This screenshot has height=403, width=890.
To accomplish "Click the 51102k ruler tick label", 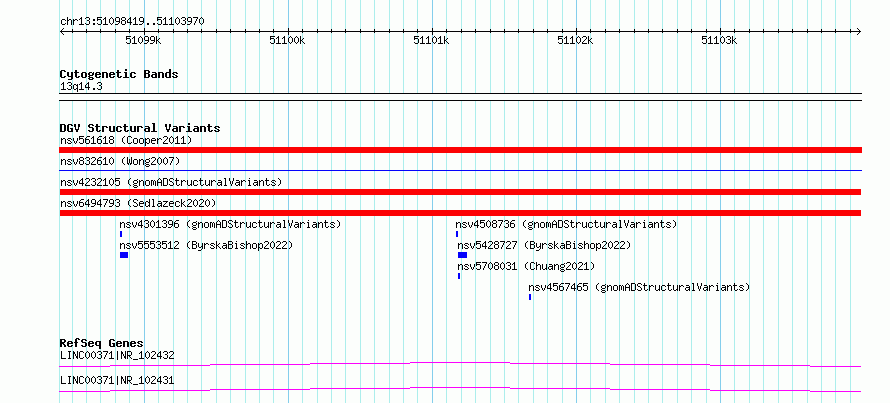I will coord(576,40).
